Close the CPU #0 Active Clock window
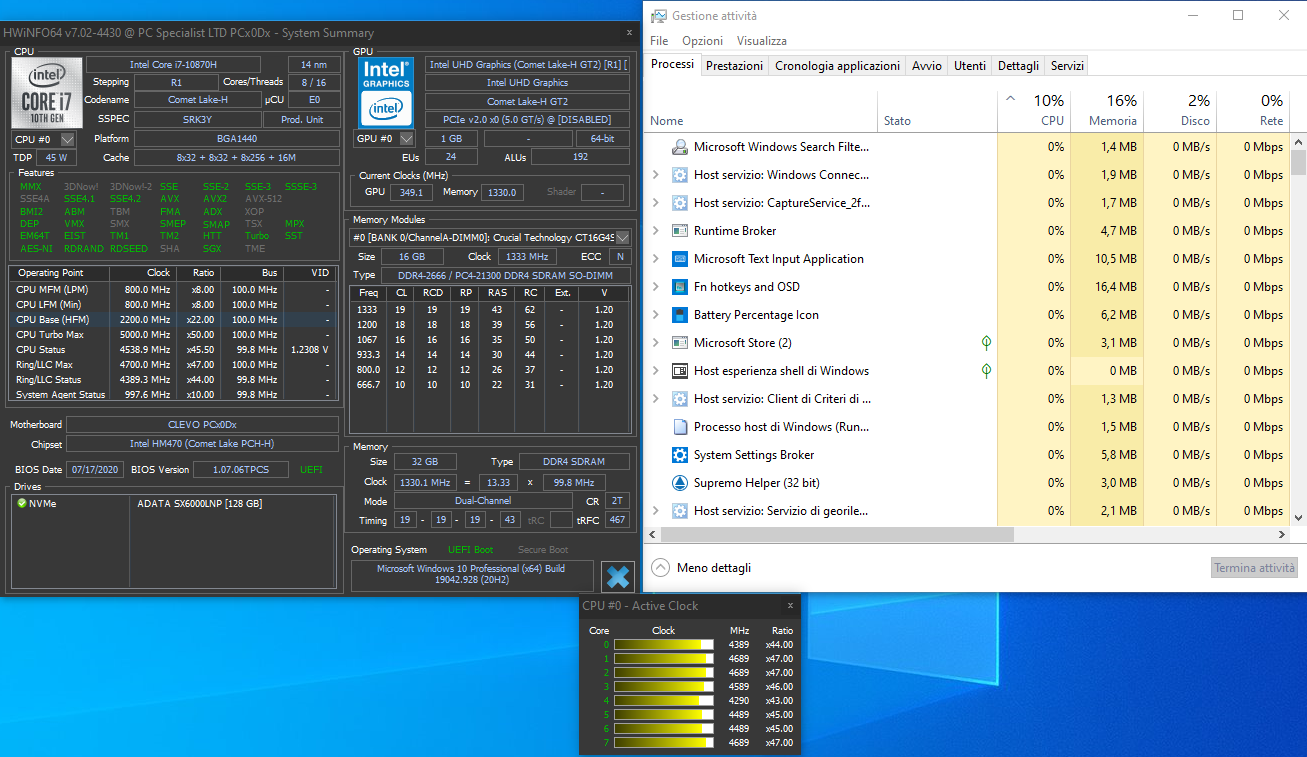This screenshot has width=1307, height=757. [x=790, y=605]
